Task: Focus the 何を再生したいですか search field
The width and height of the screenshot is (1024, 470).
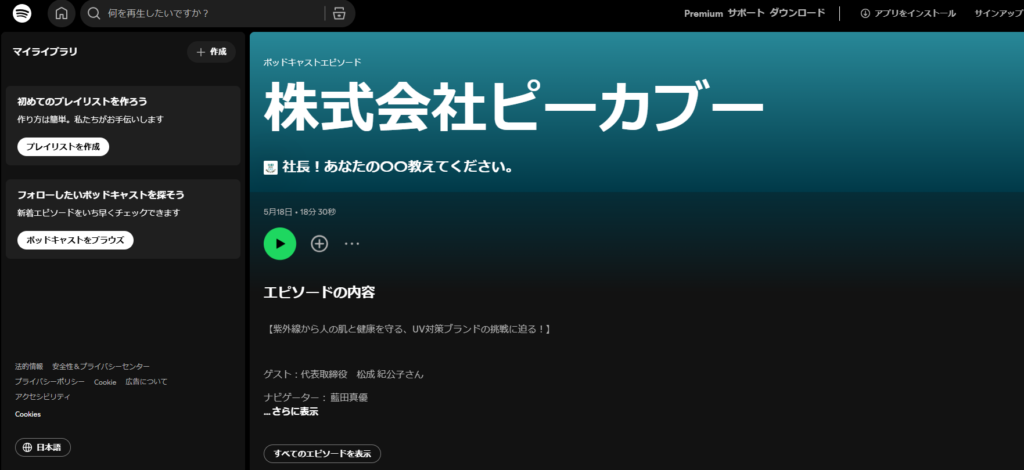Action: point(212,13)
